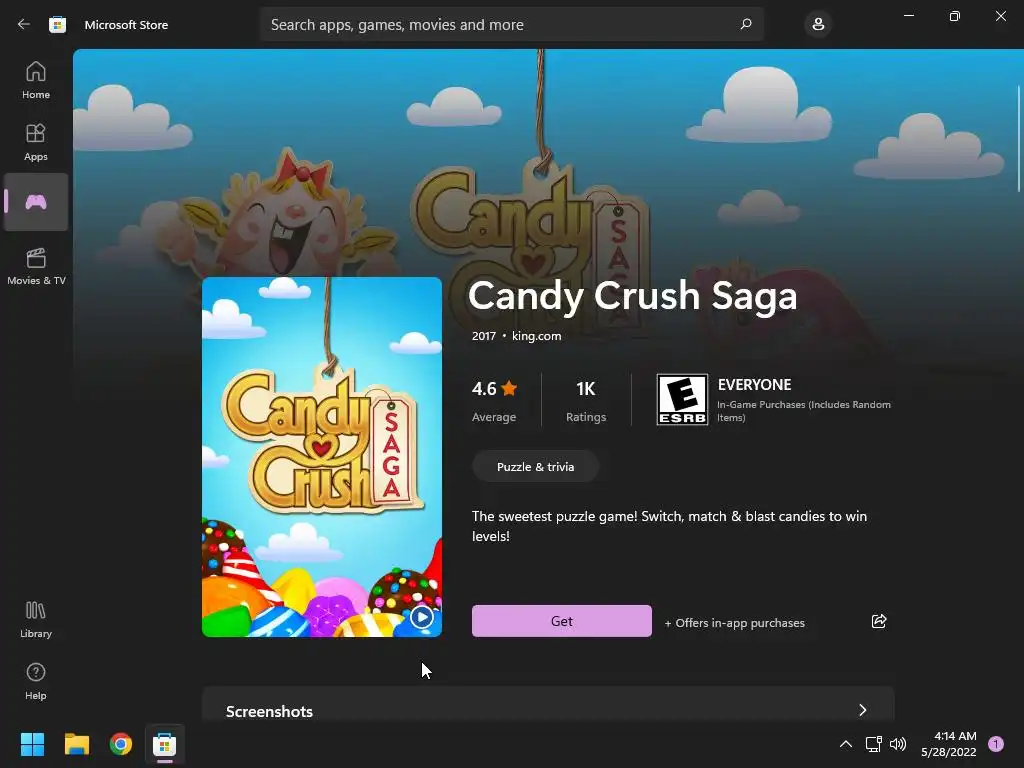The image size is (1024, 768).
Task: Click the EVERYONE rating text
Action: pos(754,385)
